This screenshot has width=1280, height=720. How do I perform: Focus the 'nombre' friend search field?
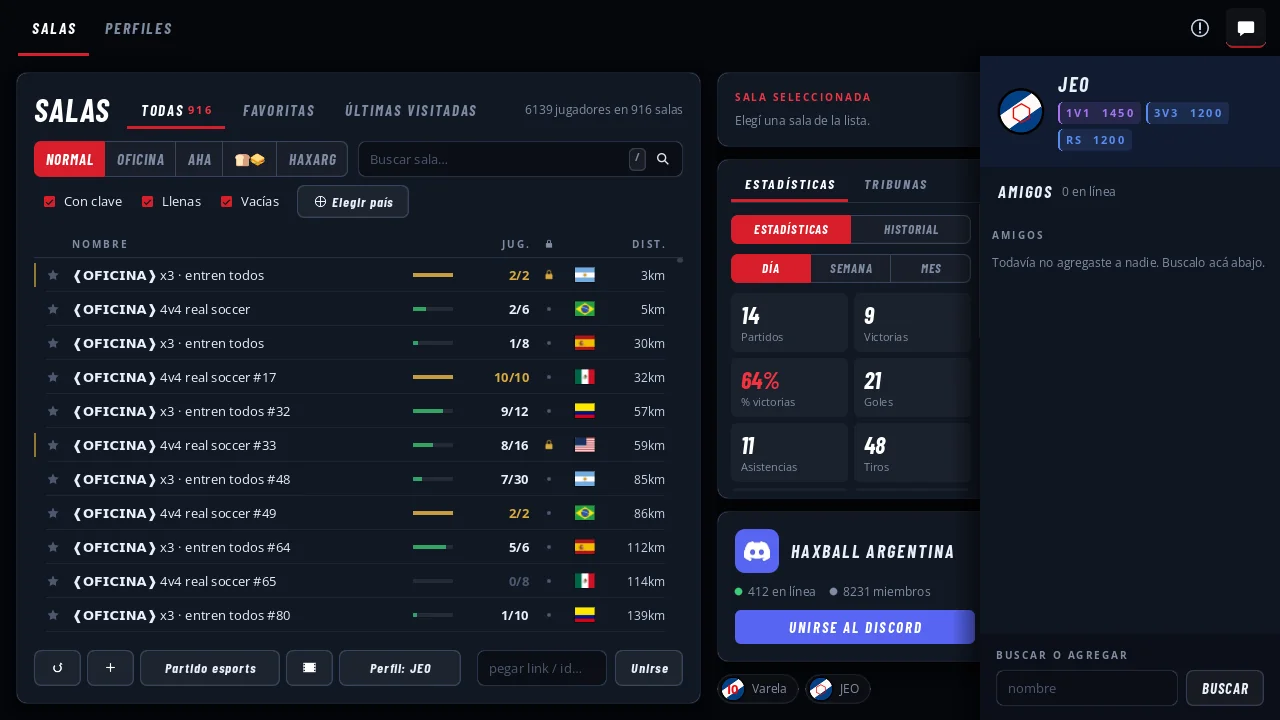point(1087,688)
